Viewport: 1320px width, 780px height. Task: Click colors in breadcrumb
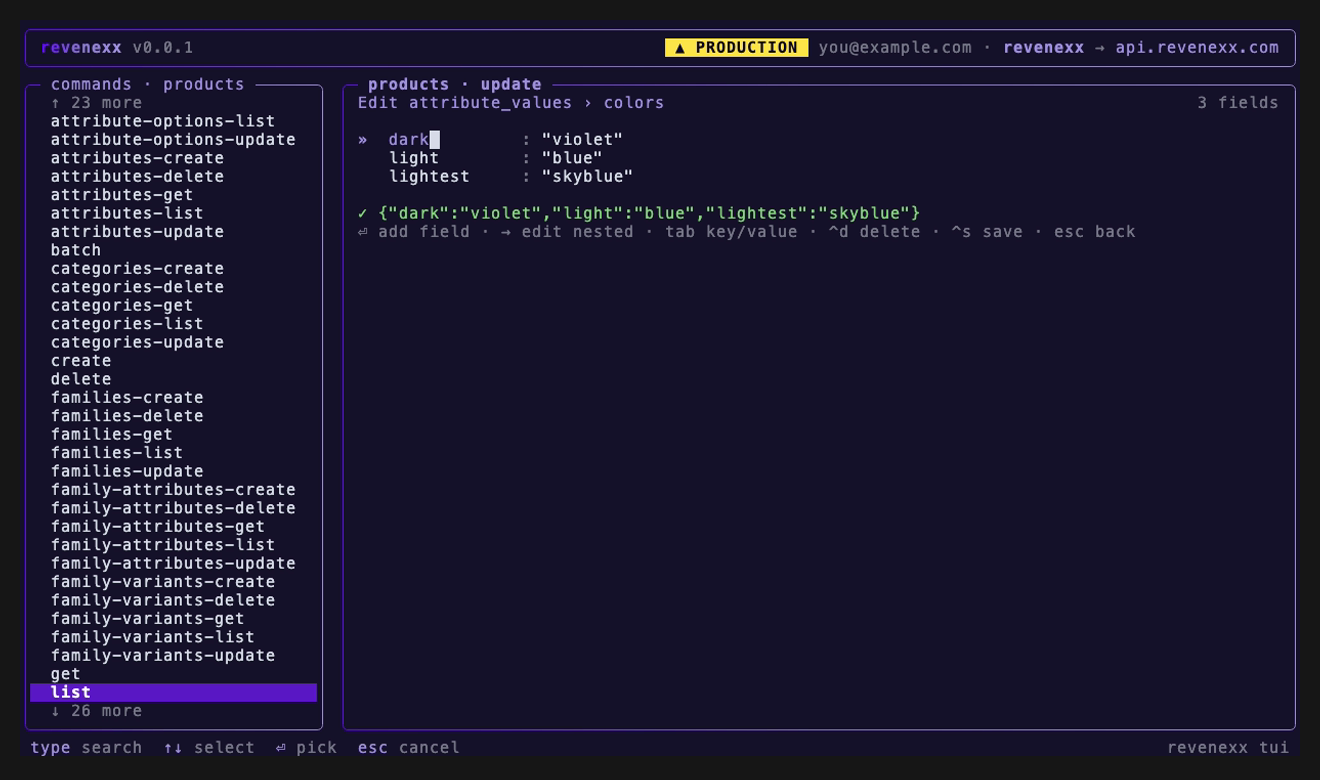(634, 103)
